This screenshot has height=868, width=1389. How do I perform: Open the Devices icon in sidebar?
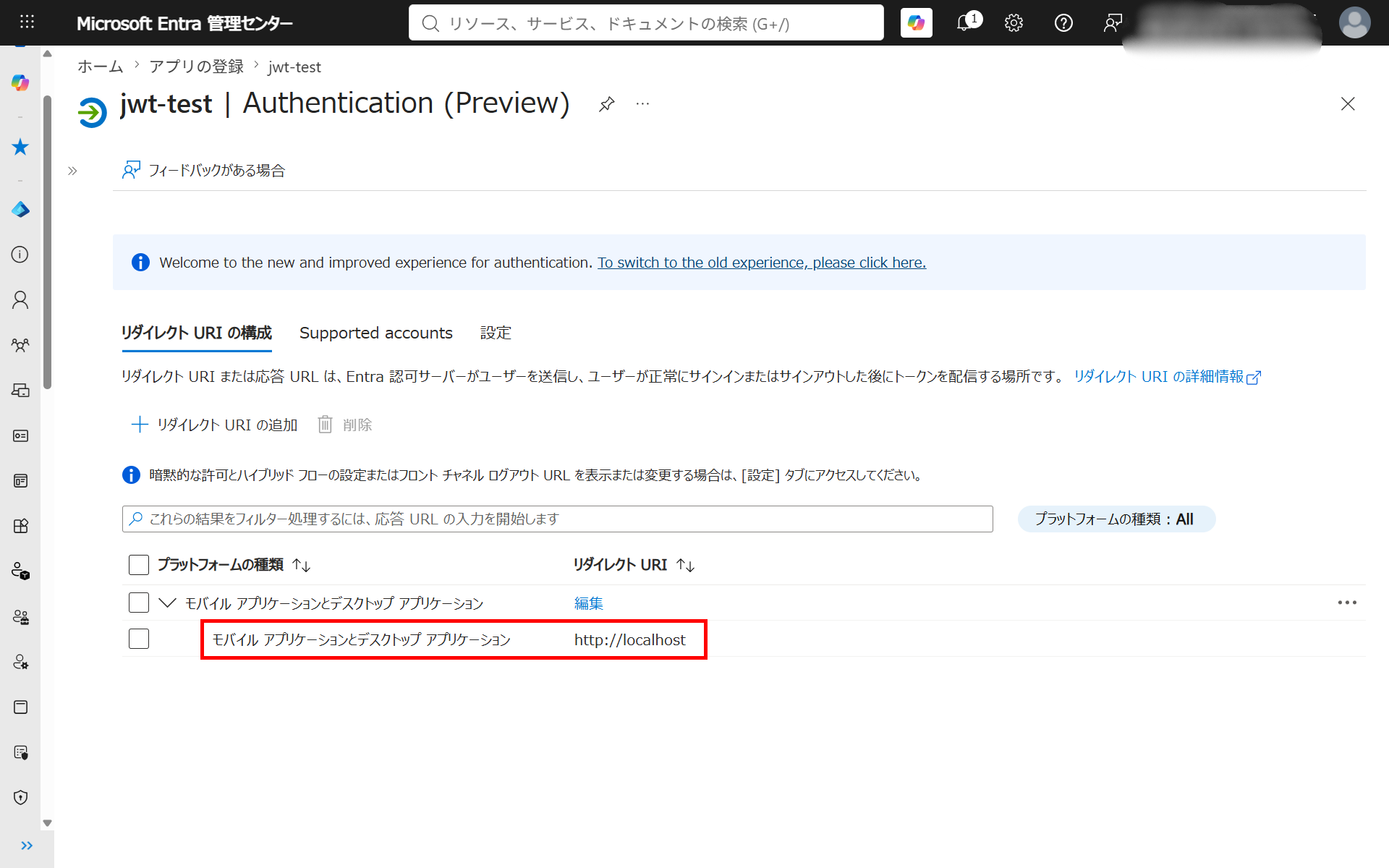click(x=20, y=391)
